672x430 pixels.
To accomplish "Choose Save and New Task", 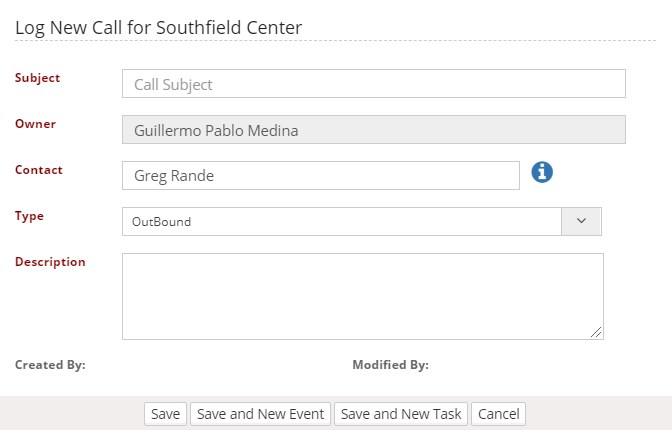I will pyautogui.click(x=401, y=414).
